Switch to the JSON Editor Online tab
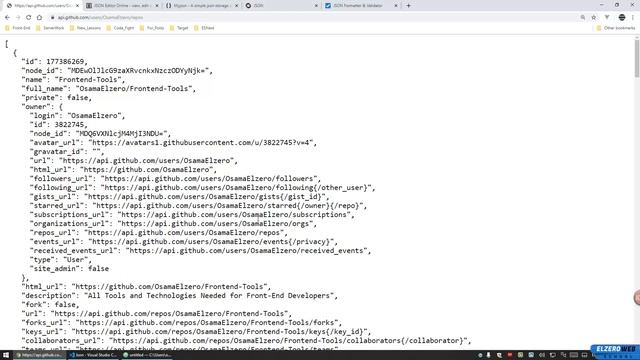This screenshot has height=360, width=640. point(121,6)
